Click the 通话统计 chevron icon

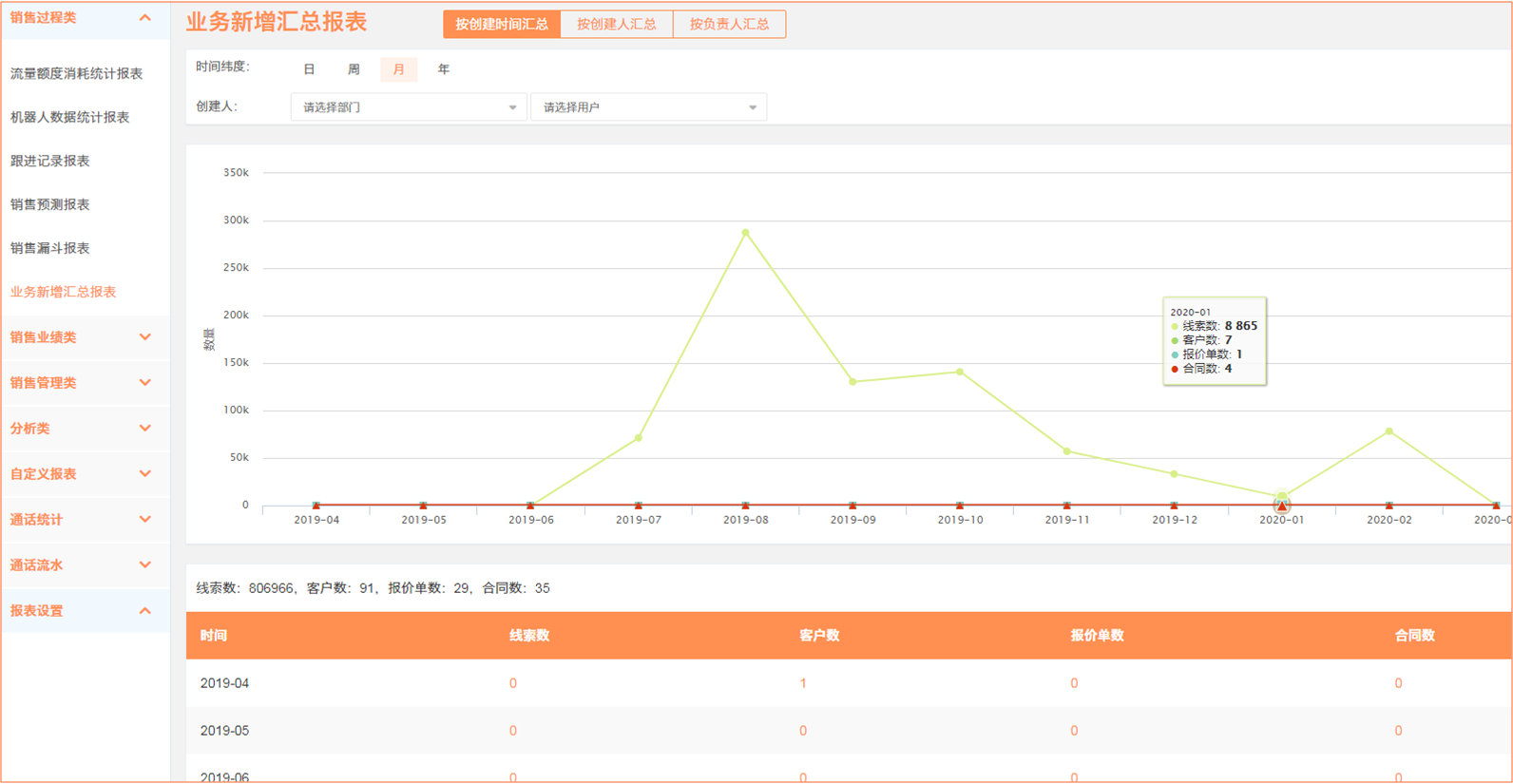click(x=144, y=520)
